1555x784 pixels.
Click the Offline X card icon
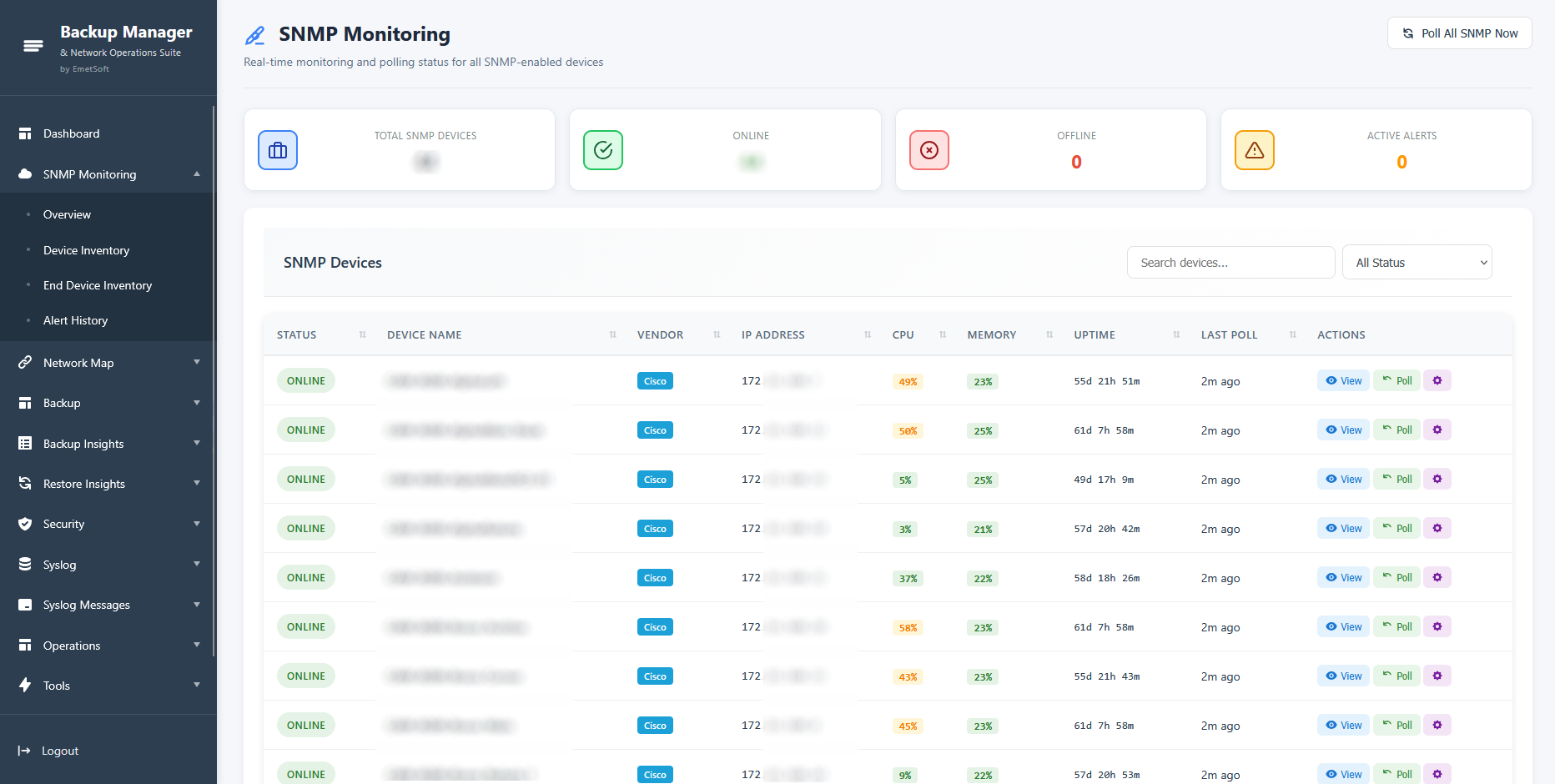point(929,150)
